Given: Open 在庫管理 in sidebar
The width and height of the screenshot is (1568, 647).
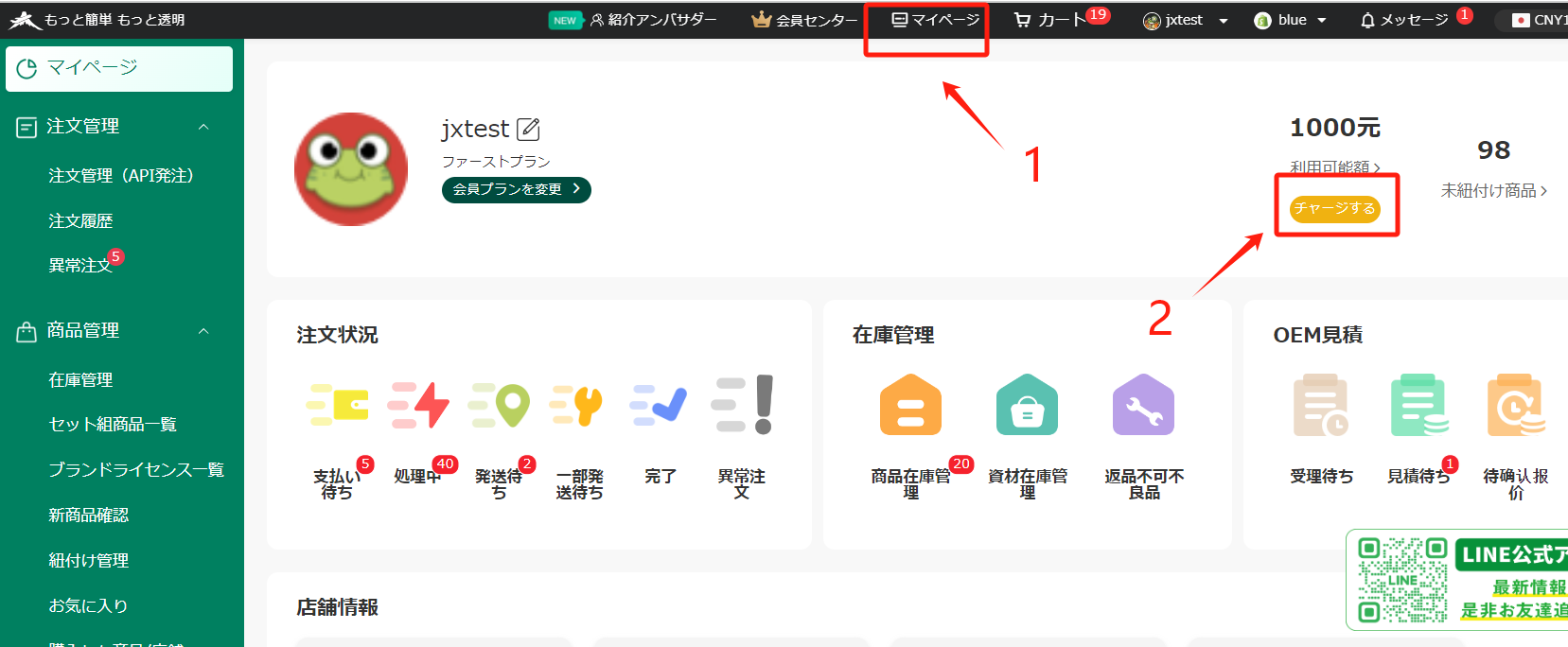Looking at the screenshot, I should (80, 380).
